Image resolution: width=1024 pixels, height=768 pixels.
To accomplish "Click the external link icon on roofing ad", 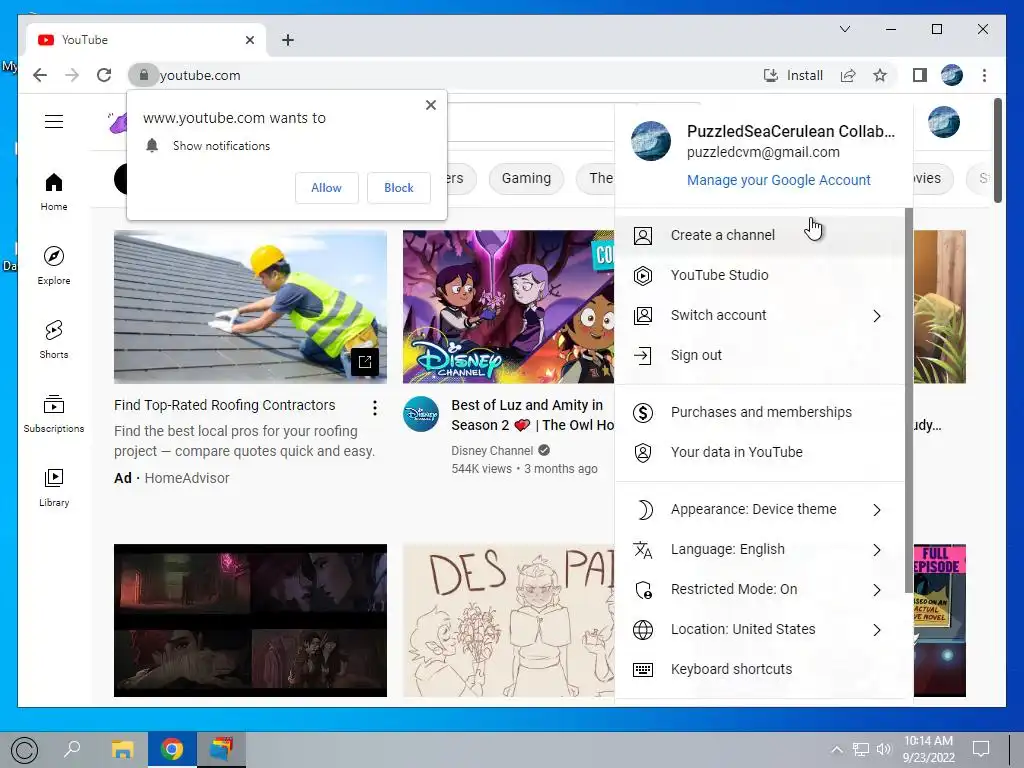I will (x=364, y=362).
